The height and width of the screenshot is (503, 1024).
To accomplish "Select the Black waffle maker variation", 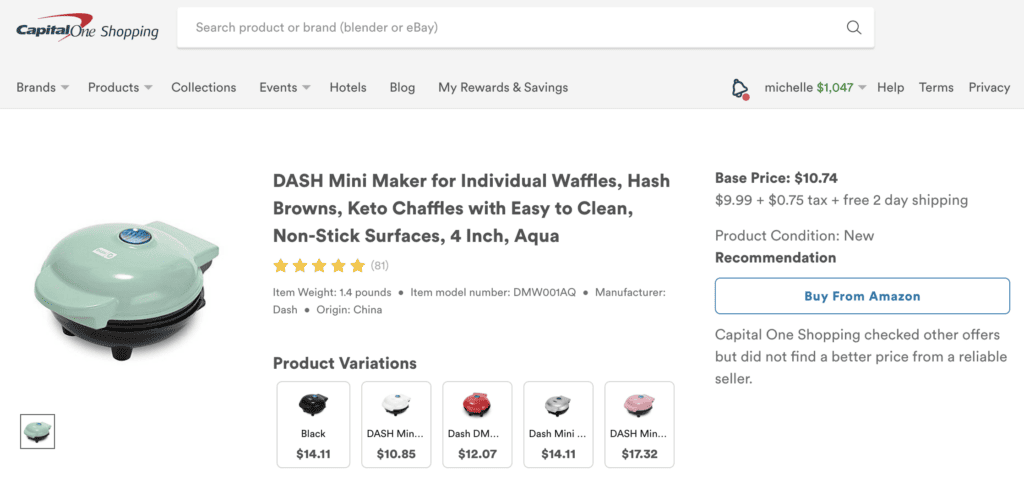I will [313, 424].
